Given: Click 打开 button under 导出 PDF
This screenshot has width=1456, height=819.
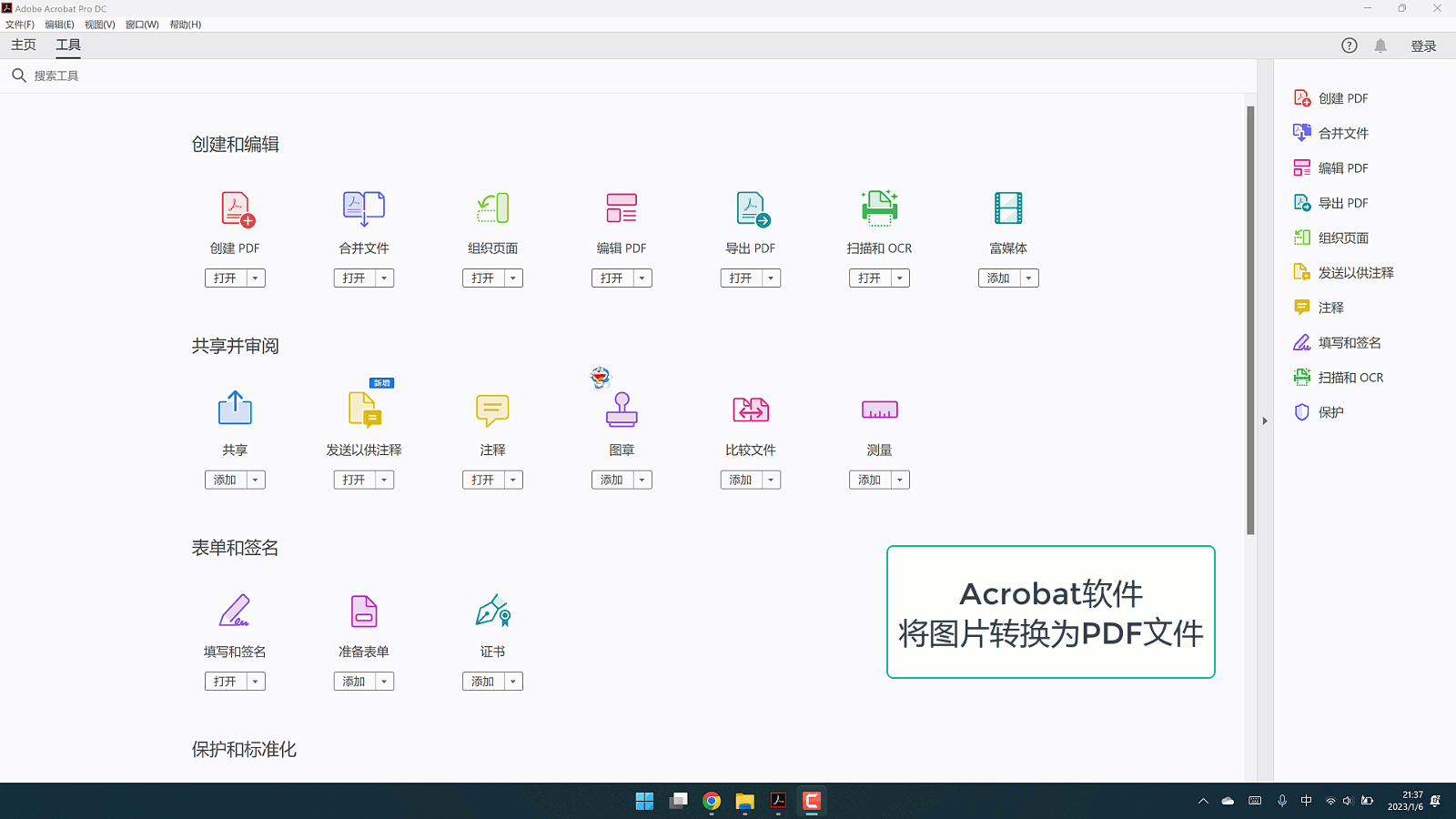Looking at the screenshot, I should [x=741, y=278].
